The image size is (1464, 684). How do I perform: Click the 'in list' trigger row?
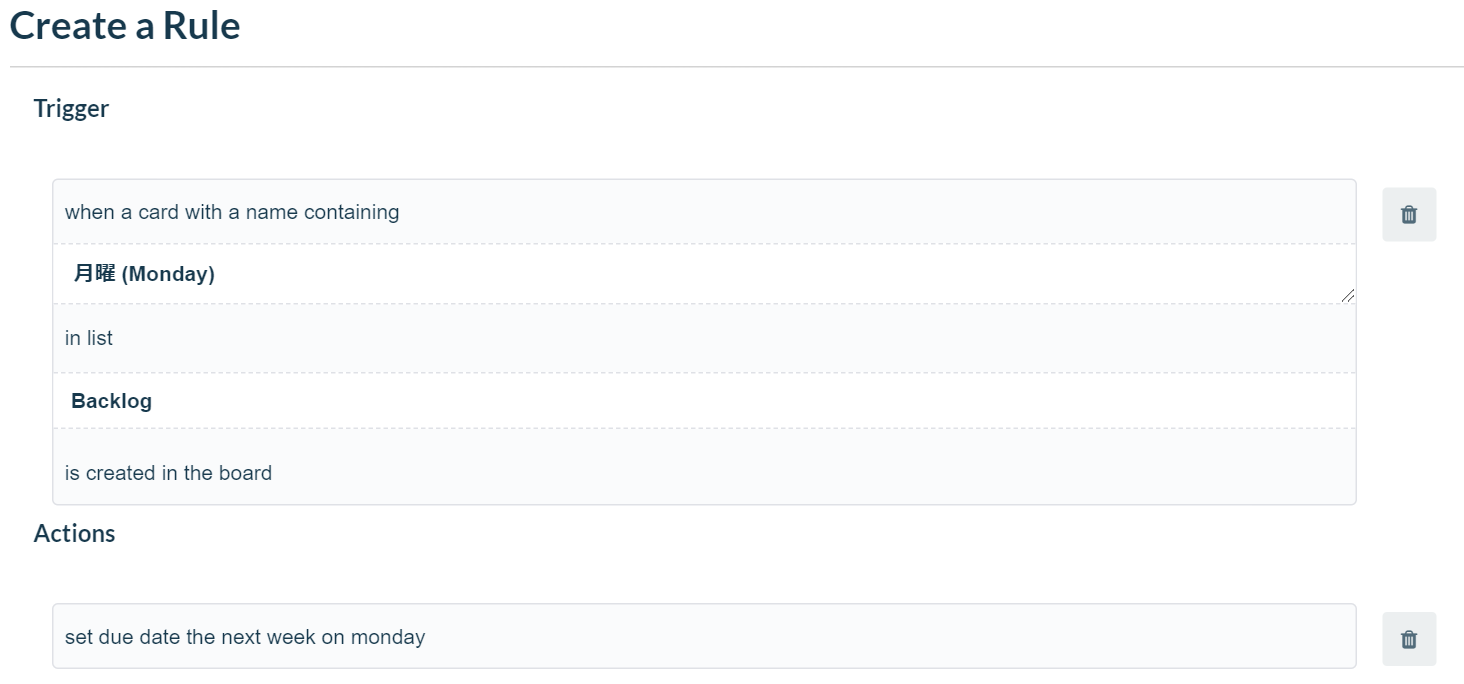704,338
